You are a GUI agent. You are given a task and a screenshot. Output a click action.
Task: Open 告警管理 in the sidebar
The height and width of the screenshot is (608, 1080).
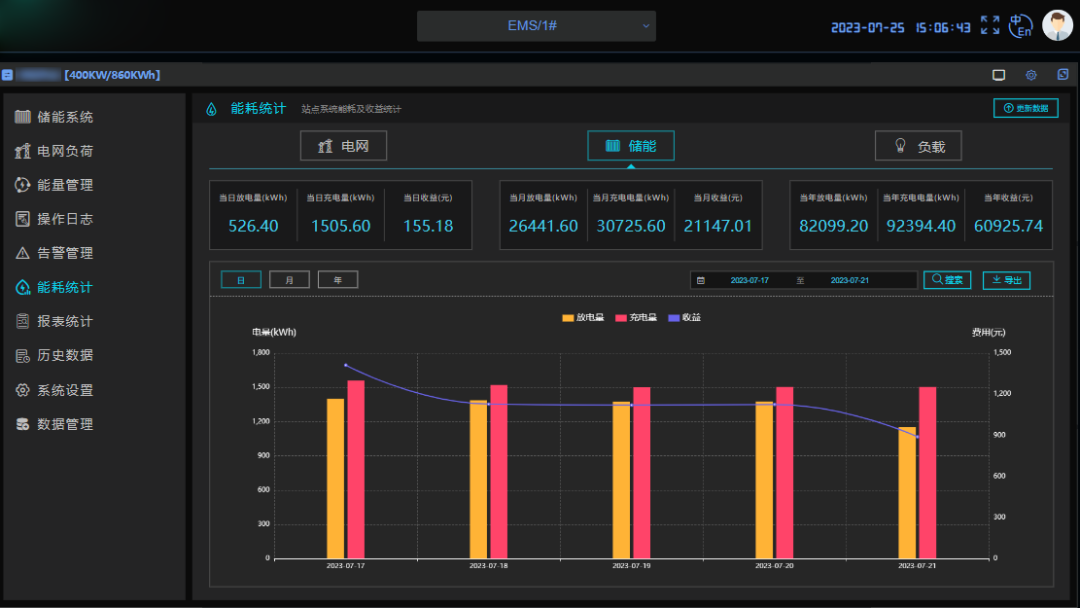tap(65, 253)
